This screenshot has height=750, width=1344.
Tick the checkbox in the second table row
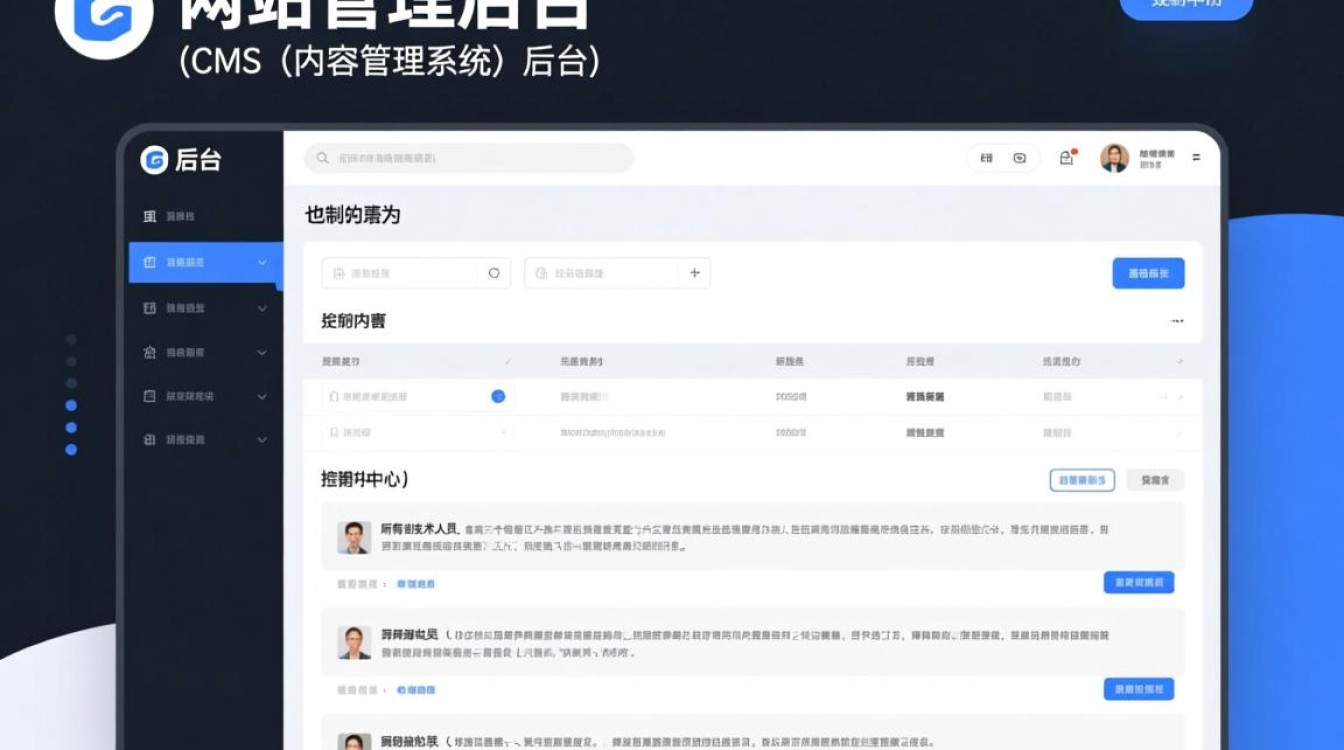pos(334,433)
